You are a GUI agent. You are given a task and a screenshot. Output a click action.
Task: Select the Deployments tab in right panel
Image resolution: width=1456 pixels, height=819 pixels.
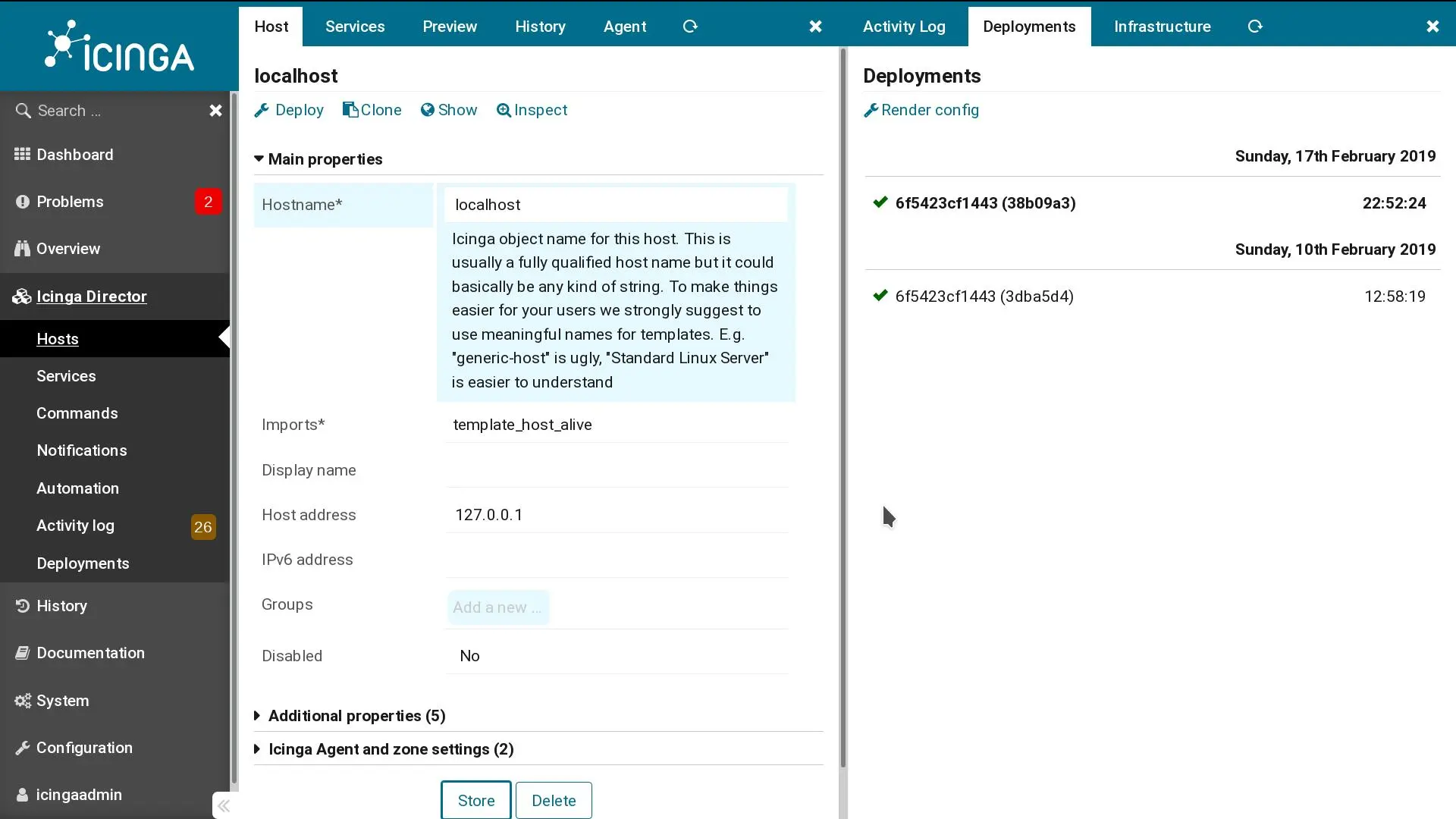(x=1029, y=27)
